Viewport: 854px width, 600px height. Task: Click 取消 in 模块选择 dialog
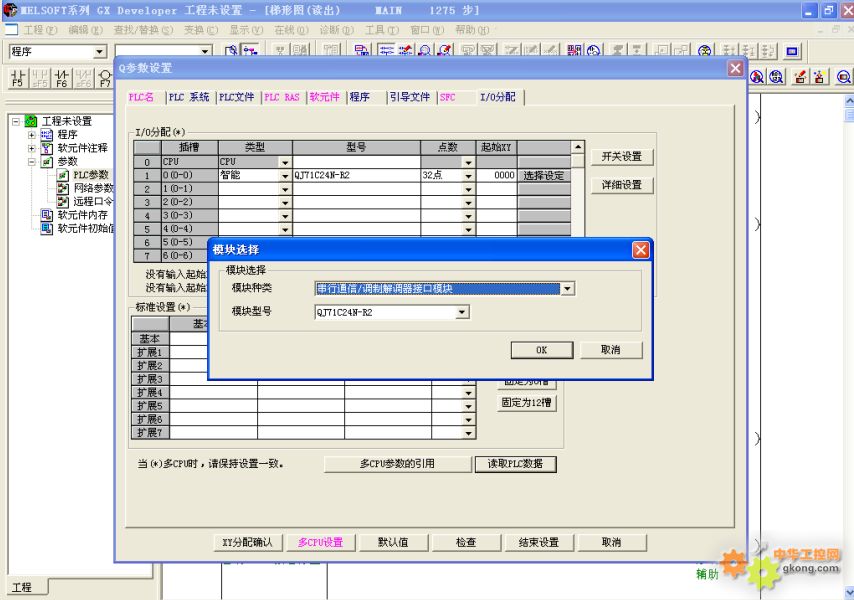[x=611, y=350]
